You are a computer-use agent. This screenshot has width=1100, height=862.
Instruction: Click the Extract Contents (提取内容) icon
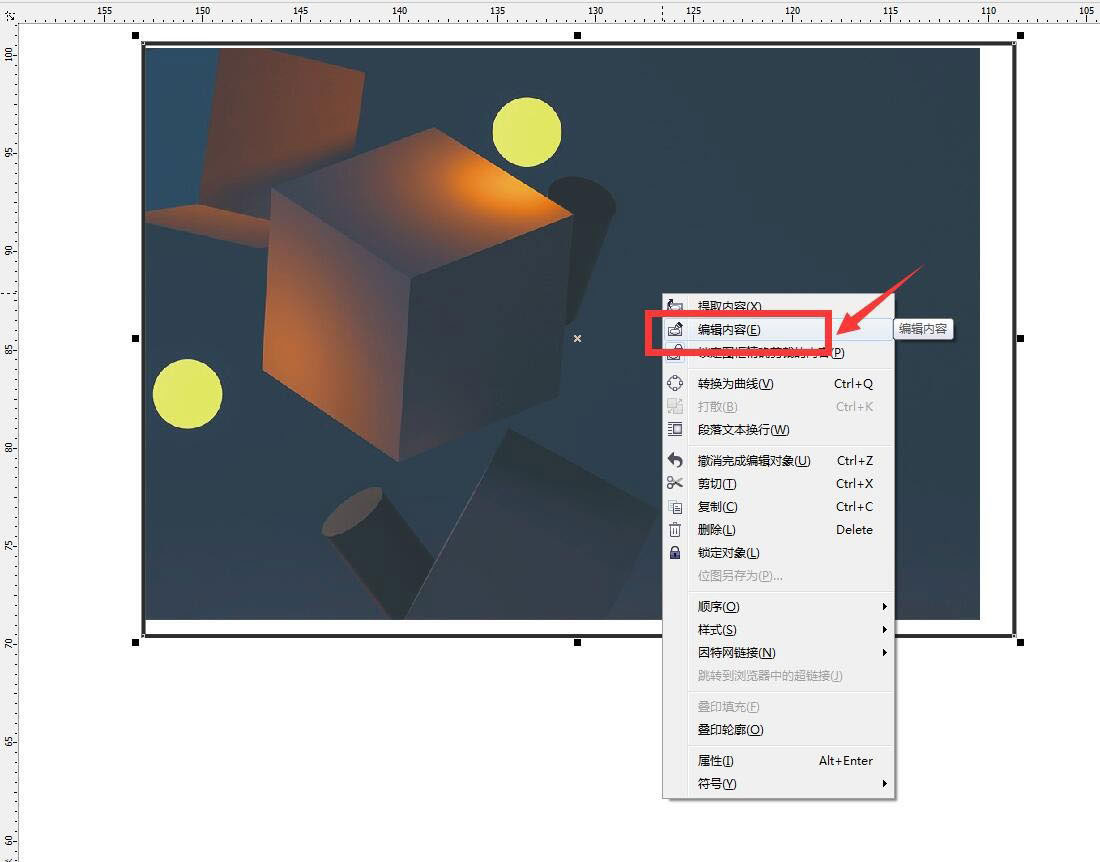pyautogui.click(x=675, y=306)
